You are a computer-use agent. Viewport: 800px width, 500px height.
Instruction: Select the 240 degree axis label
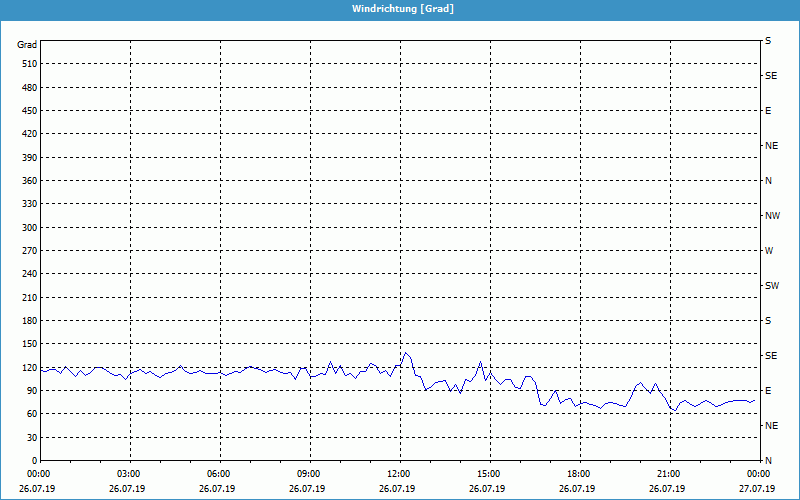click(28, 274)
